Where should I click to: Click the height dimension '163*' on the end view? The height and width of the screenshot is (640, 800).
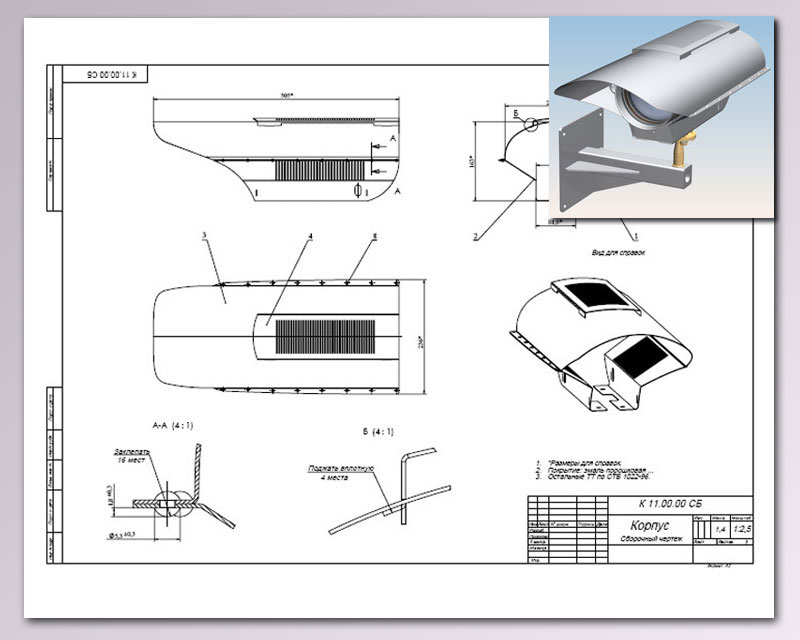(x=471, y=161)
